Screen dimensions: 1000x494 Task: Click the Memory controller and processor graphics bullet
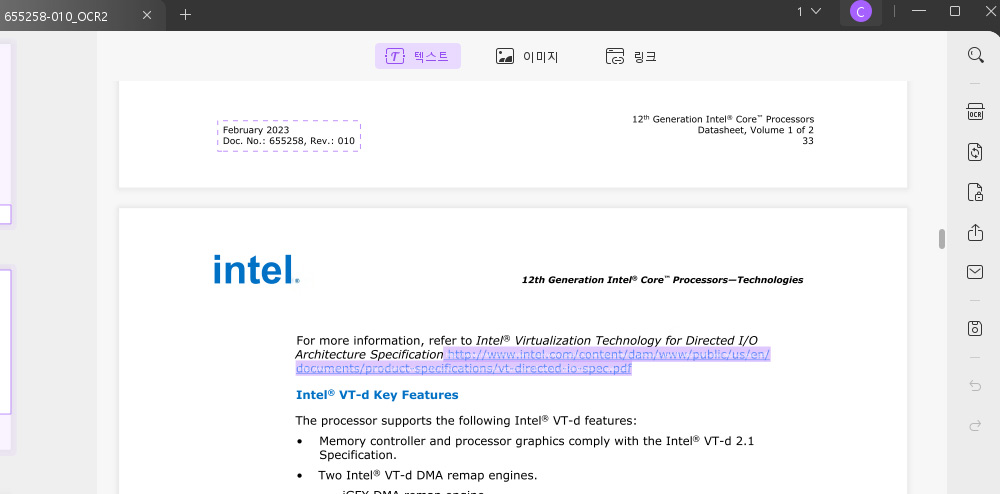536,447
